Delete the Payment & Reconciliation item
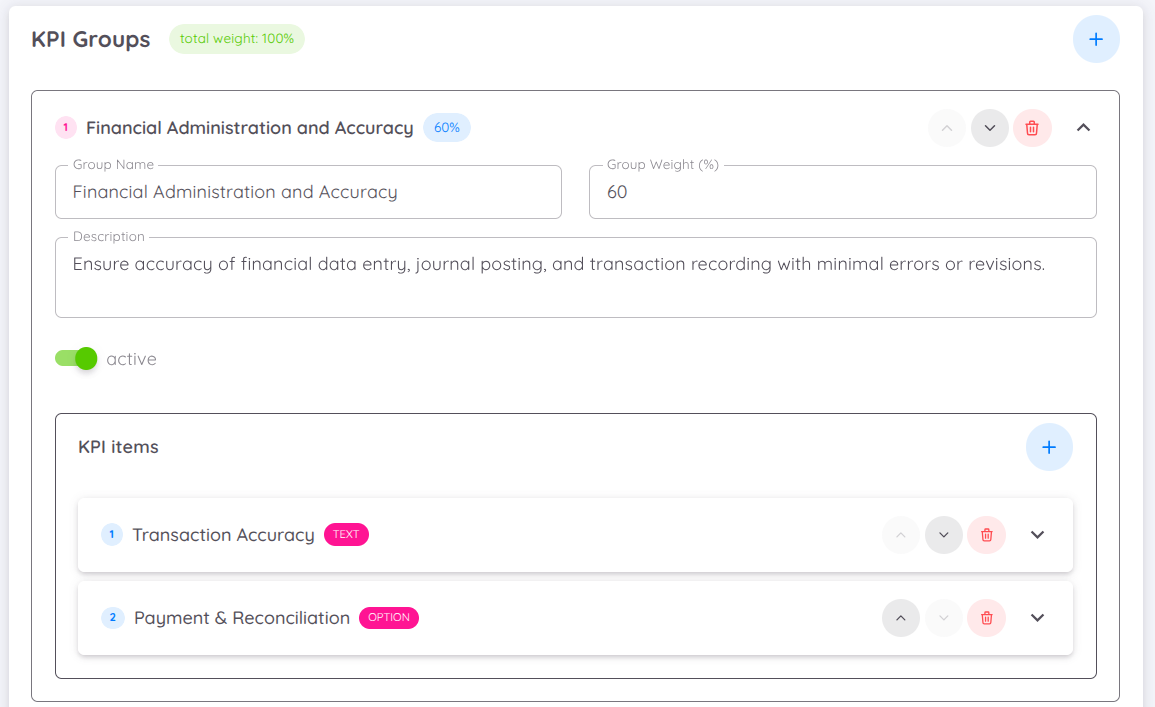This screenshot has height=707, width=1155. click(x=986, y=618)
